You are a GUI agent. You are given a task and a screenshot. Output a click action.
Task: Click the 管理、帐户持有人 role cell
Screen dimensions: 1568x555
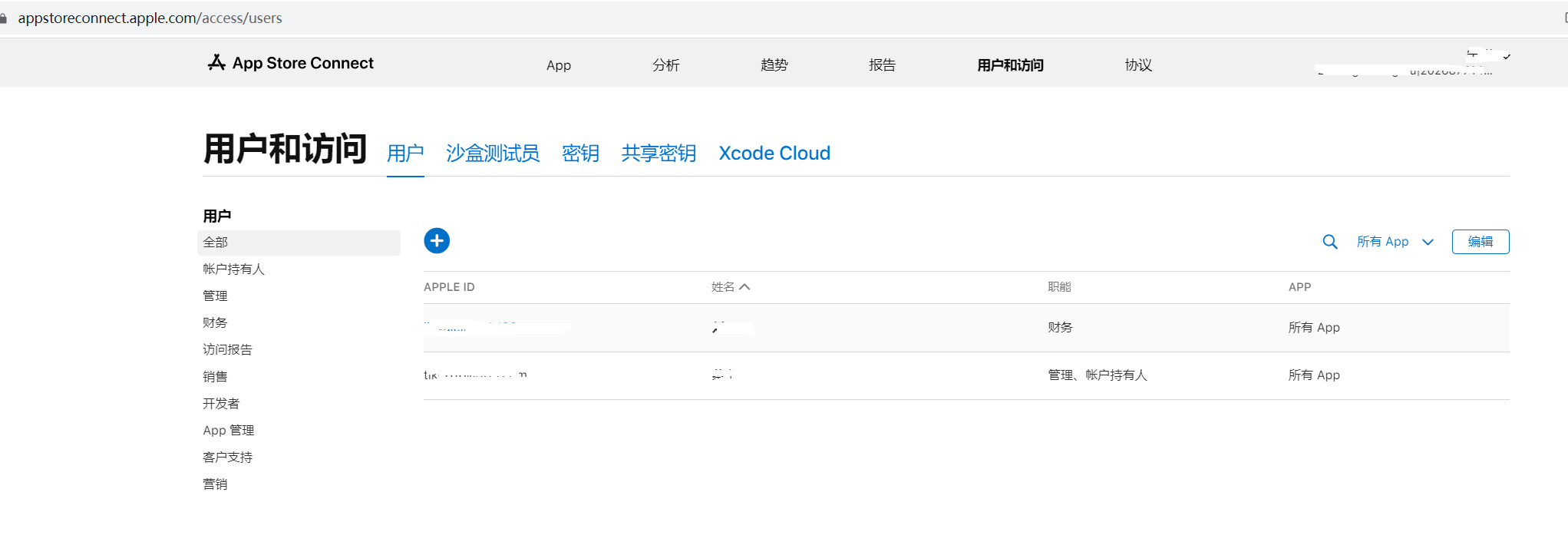pos(1098,375)
